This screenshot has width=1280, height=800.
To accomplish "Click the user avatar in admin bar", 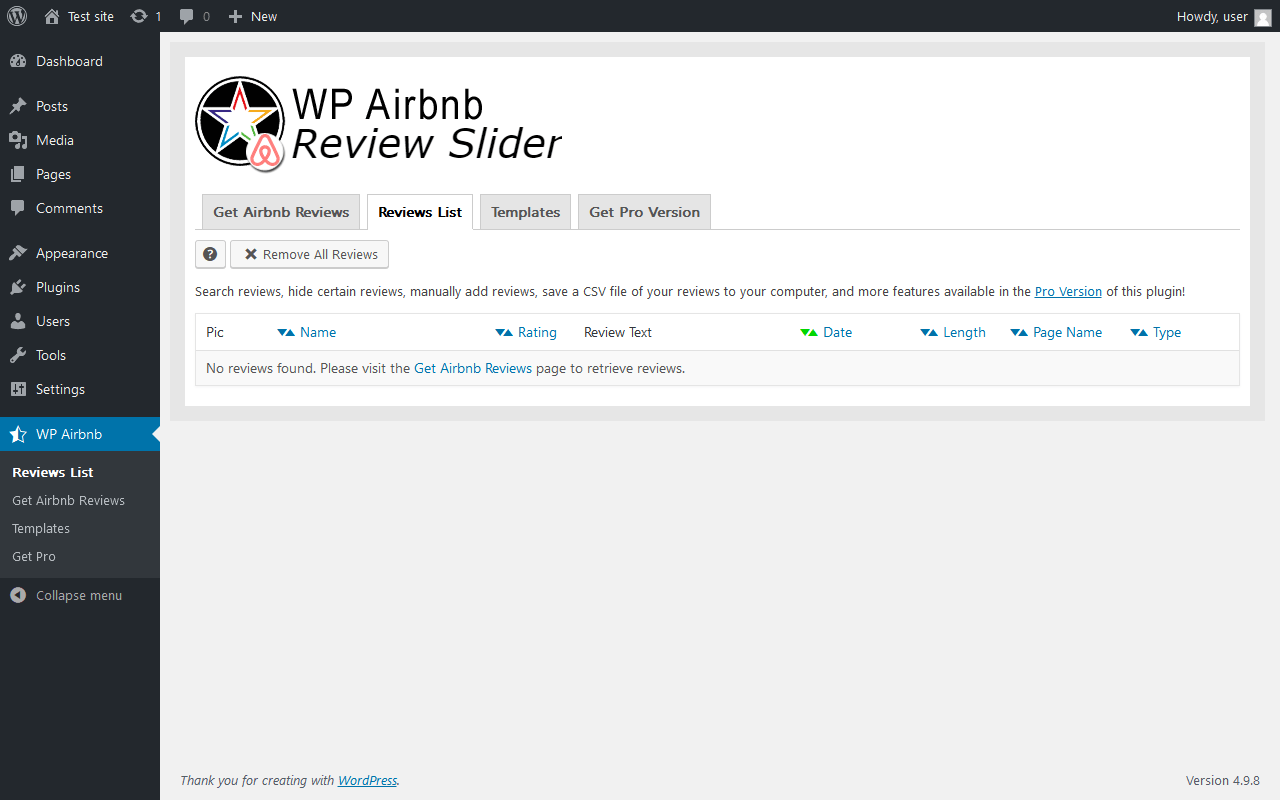I will 1263,16.
